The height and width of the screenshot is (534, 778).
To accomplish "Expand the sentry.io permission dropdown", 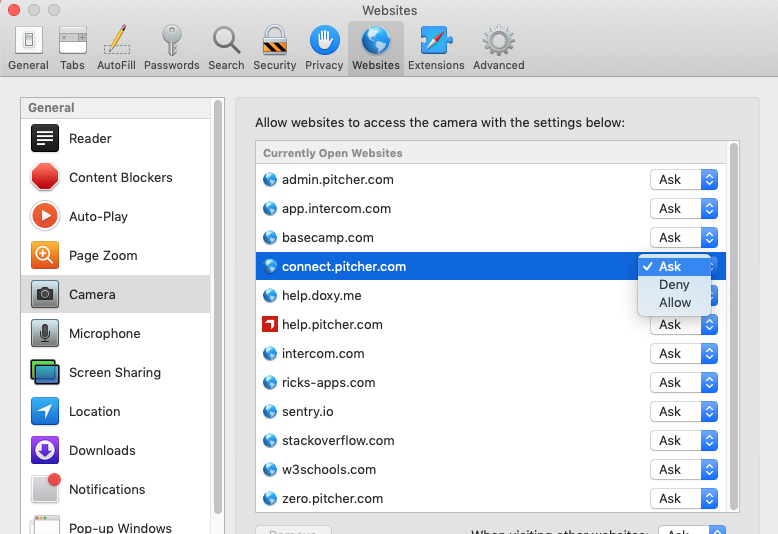I will pos(684,412).
